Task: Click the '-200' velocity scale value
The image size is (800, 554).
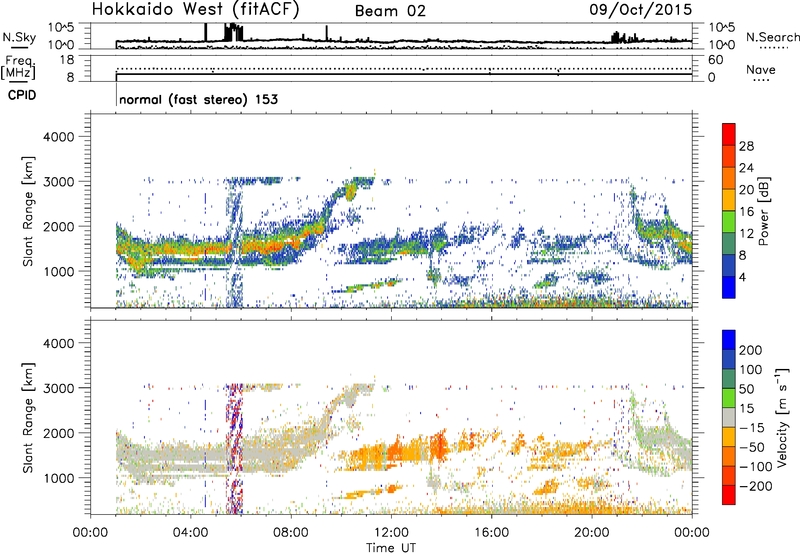Action: tap(756, 486)
